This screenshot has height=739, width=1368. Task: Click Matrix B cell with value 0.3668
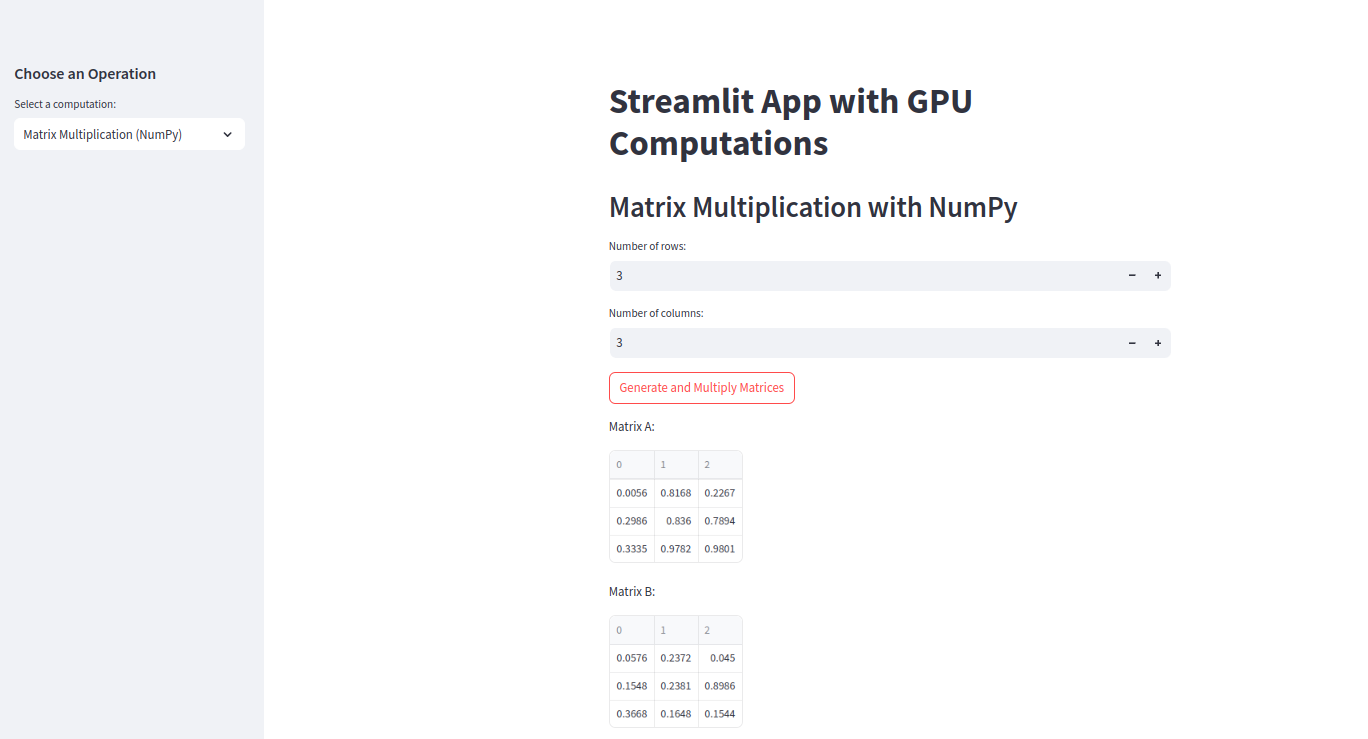point(632,714)
